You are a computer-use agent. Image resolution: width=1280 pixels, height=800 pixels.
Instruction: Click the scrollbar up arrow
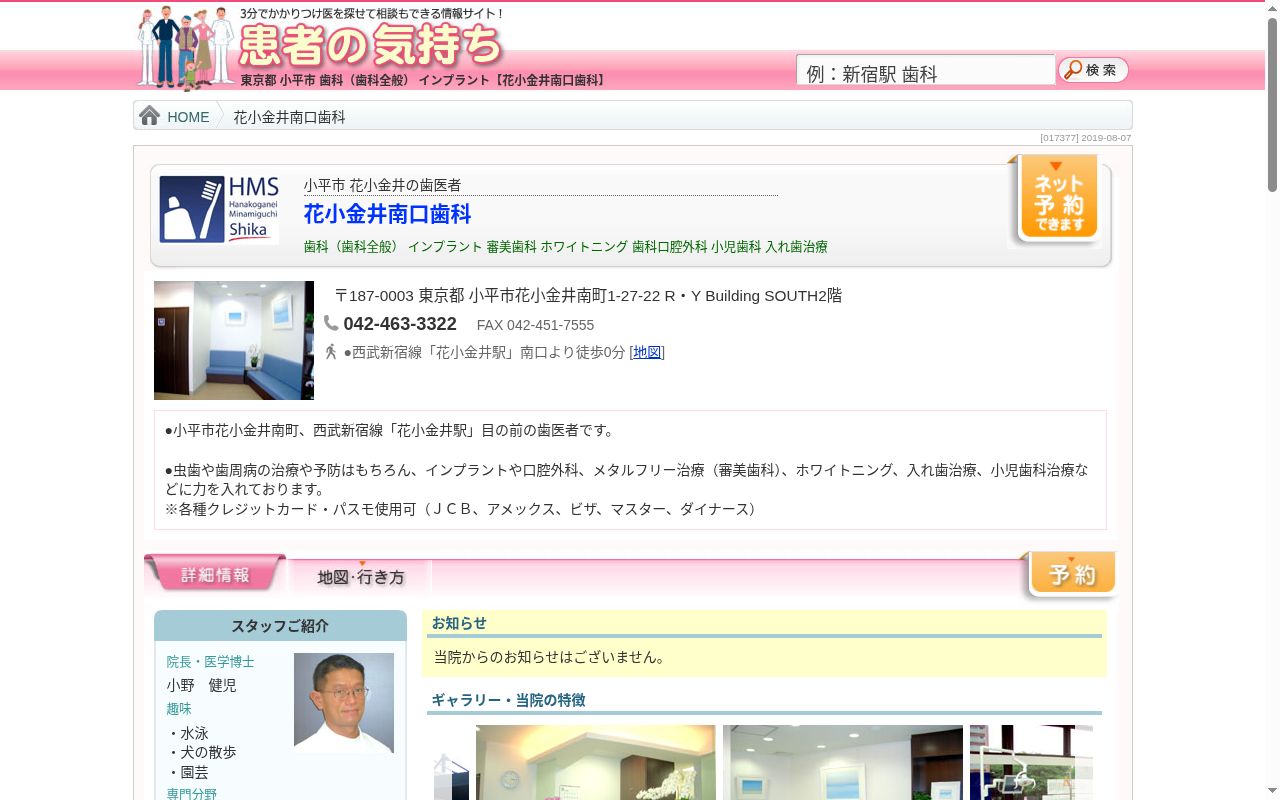coord(1272,8)
